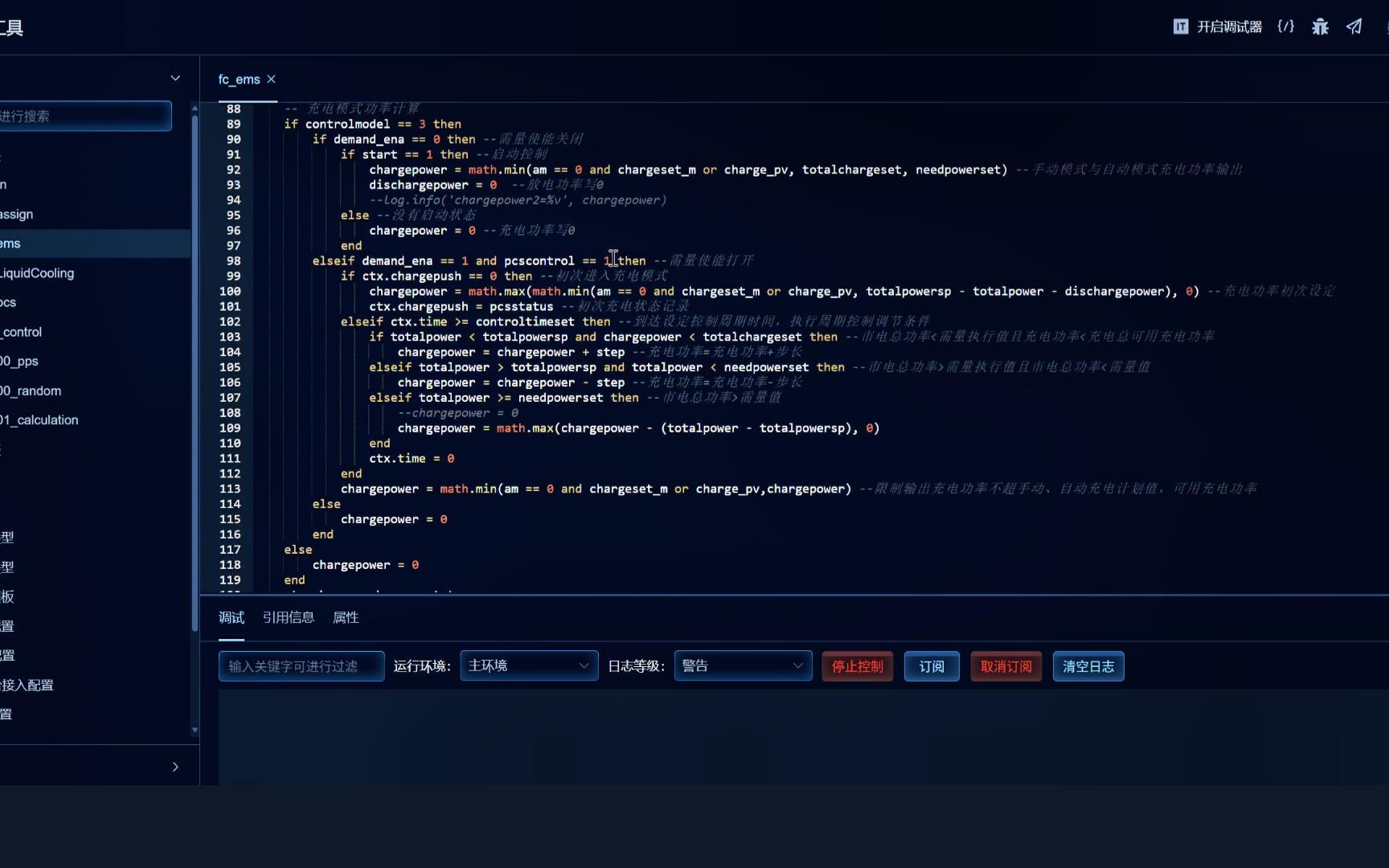Click the bug debug icon
This screenshot has height=868, width=1389.
tap(1320, 27)
